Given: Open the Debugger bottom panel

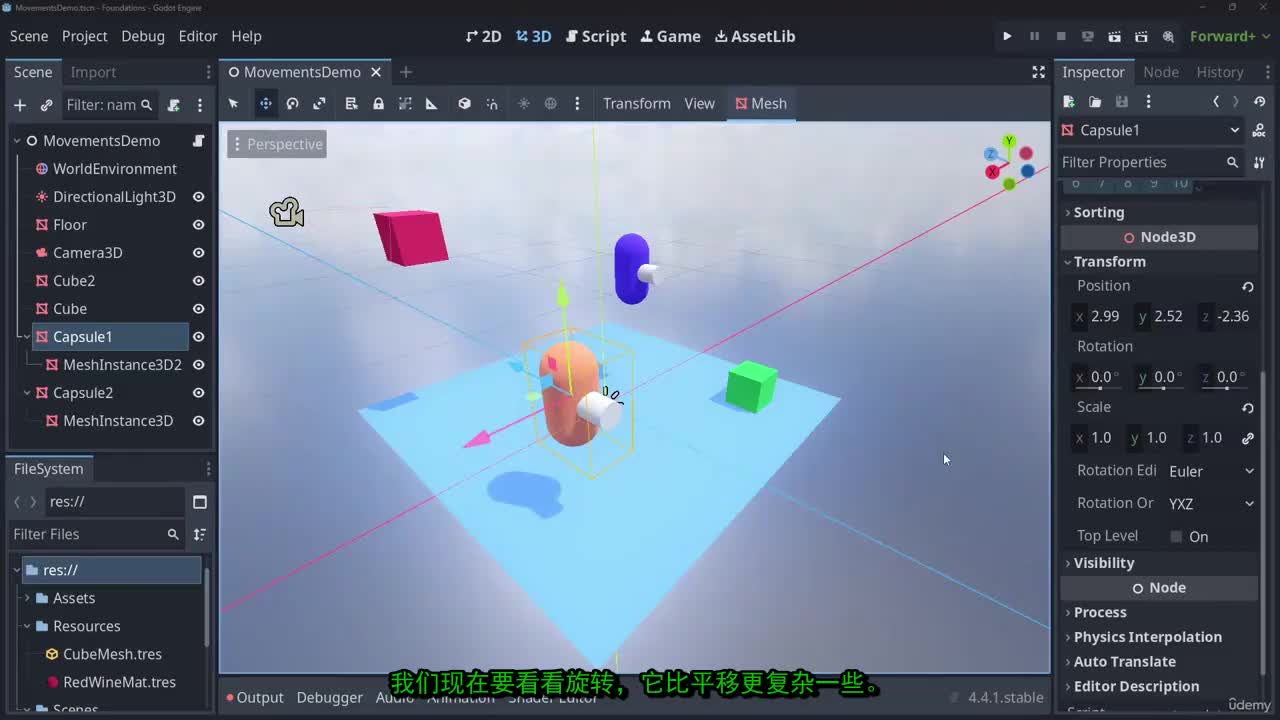Looking at the screenshot, I should [x=329, y=697].
